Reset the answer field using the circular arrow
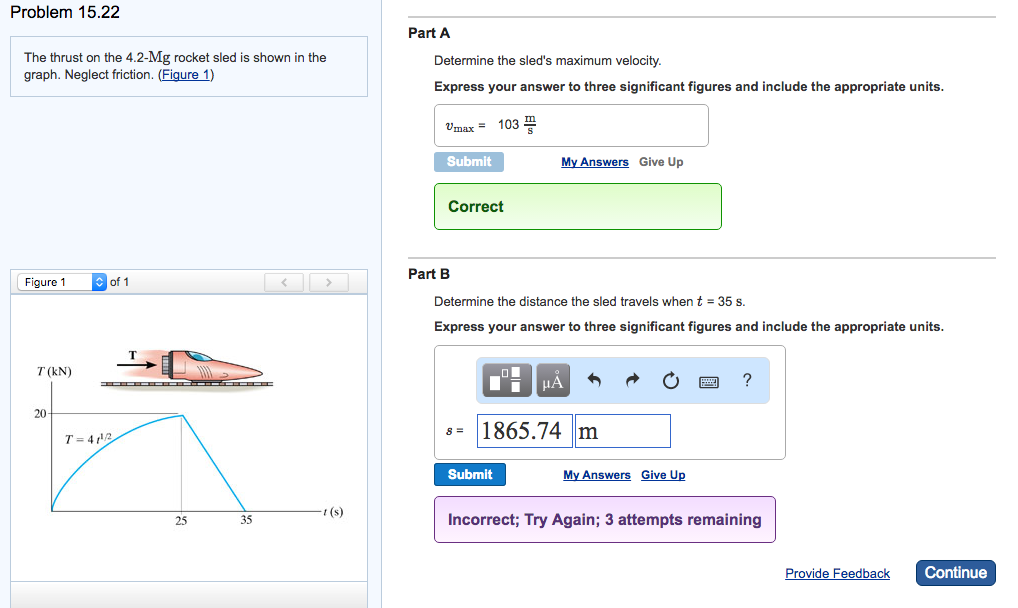 [x=670, y=380]
